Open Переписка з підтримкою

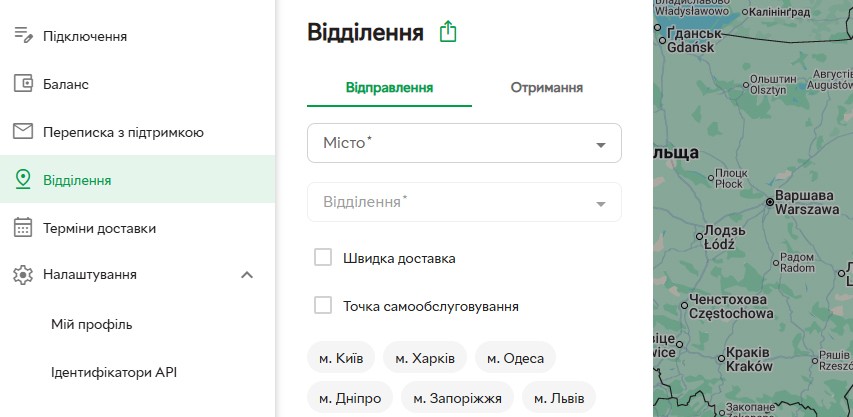[x=138, y=132]
